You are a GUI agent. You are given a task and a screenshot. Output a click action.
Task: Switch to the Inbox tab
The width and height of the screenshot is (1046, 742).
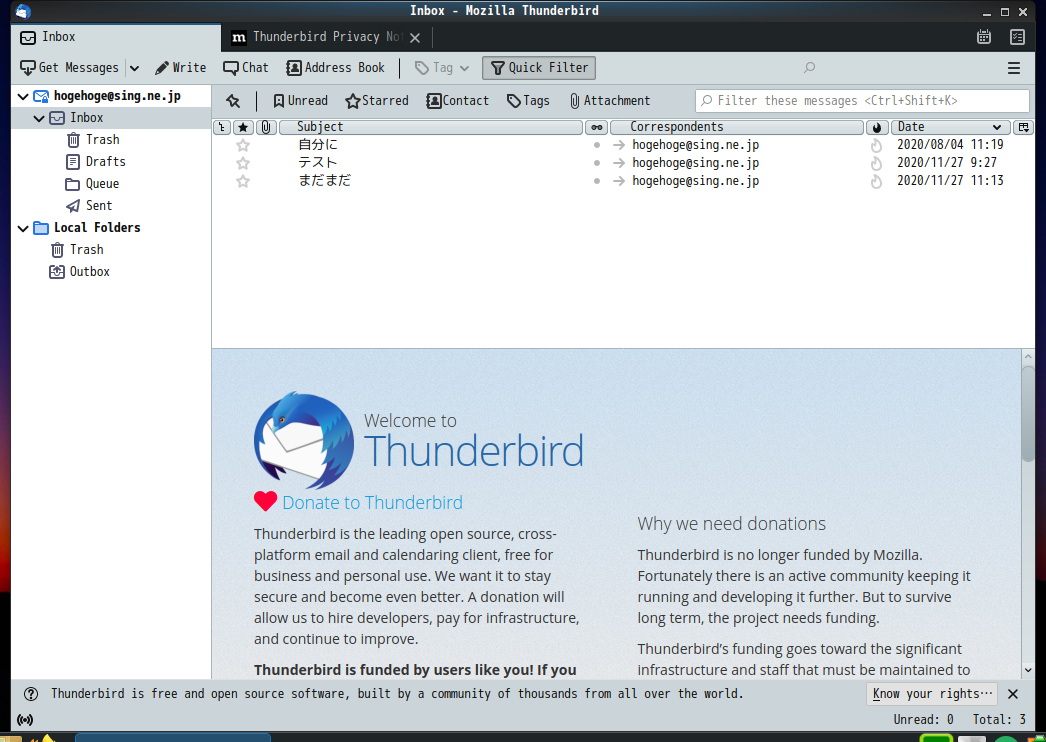pyautogui.click(x=115, y=37)
